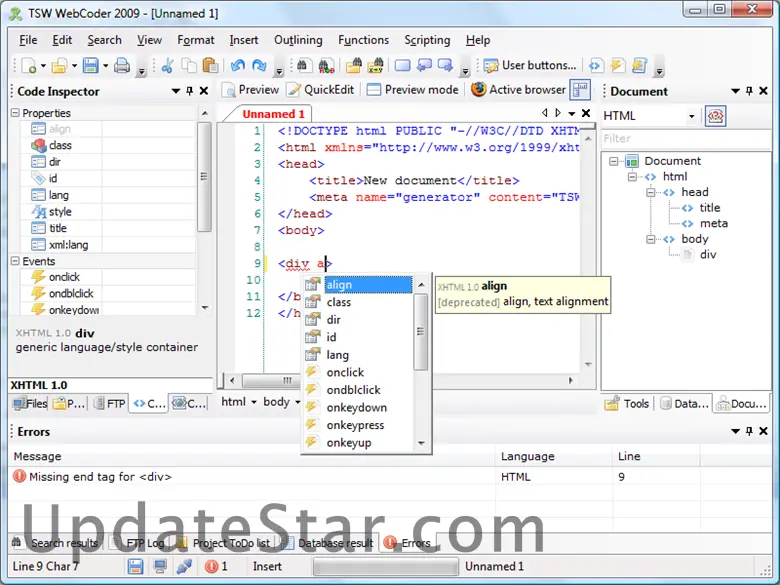Switch to the FTP panel tab
Screen dimensions: 780x585
point(110,403)
